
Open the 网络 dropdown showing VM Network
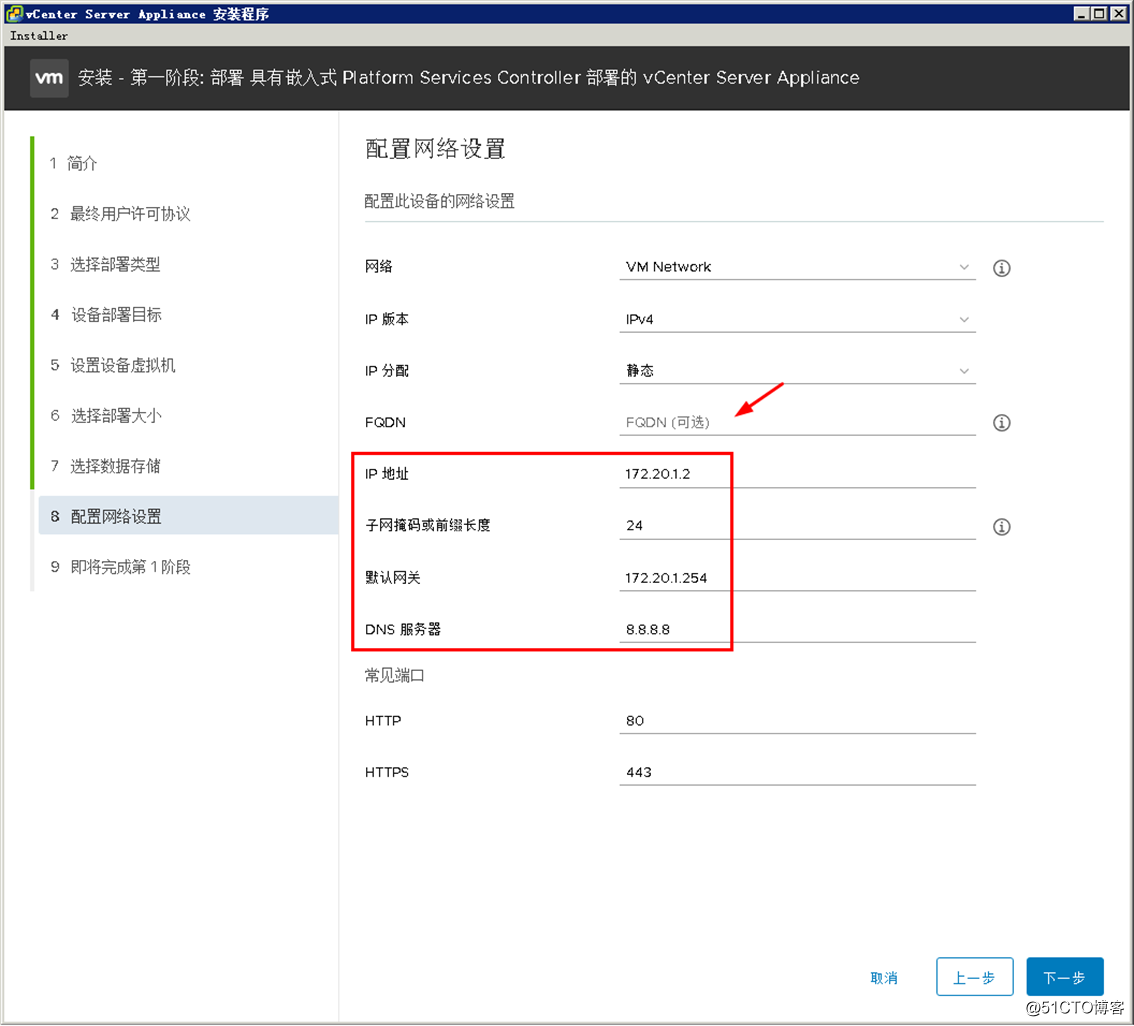[x=797, y=267]
